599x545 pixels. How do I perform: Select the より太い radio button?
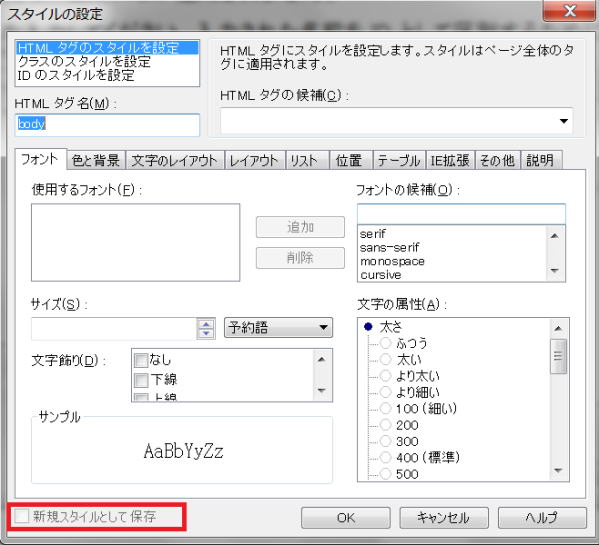[385, 376]
